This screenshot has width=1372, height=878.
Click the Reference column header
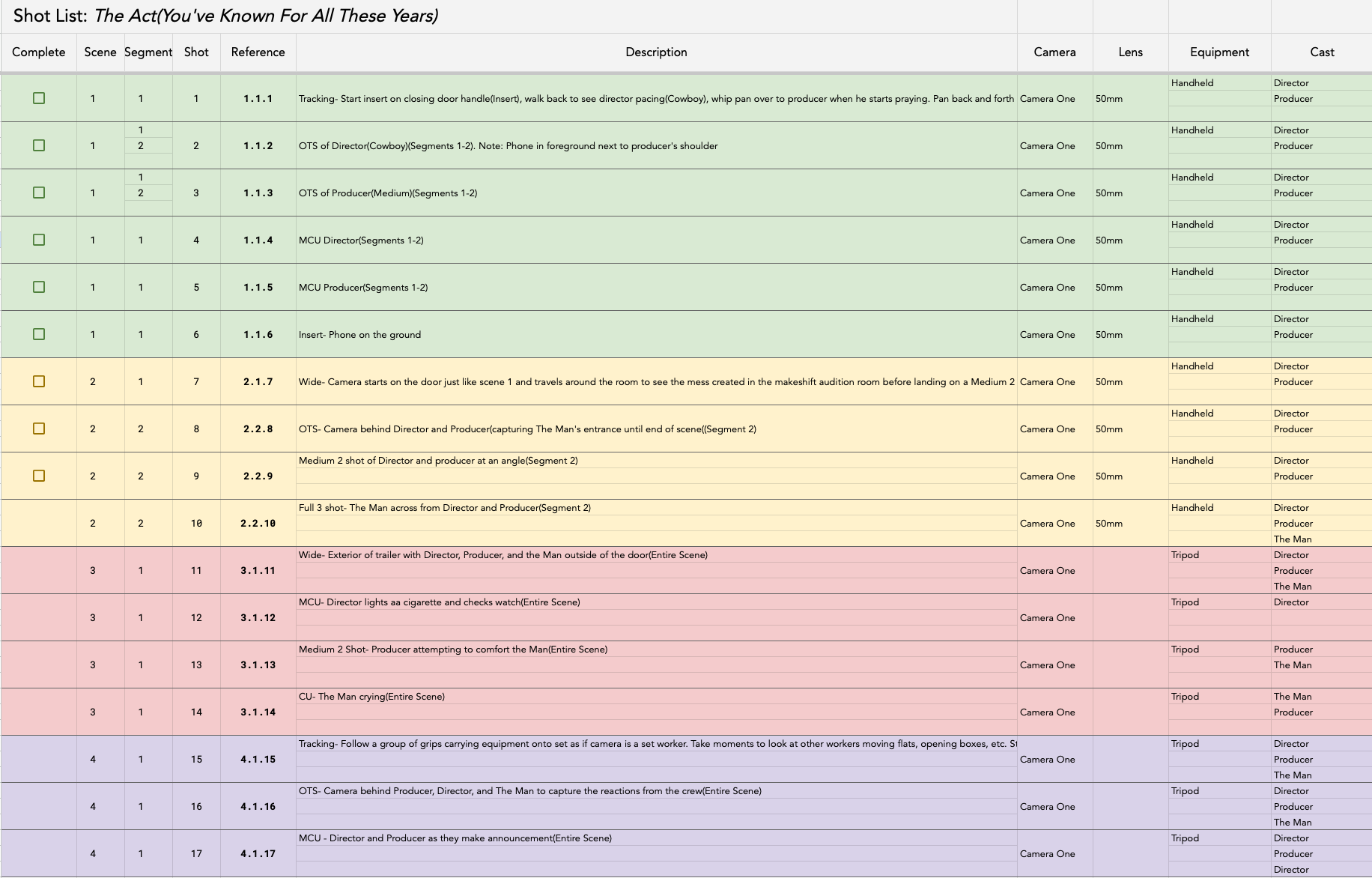(x=258, y=52)
